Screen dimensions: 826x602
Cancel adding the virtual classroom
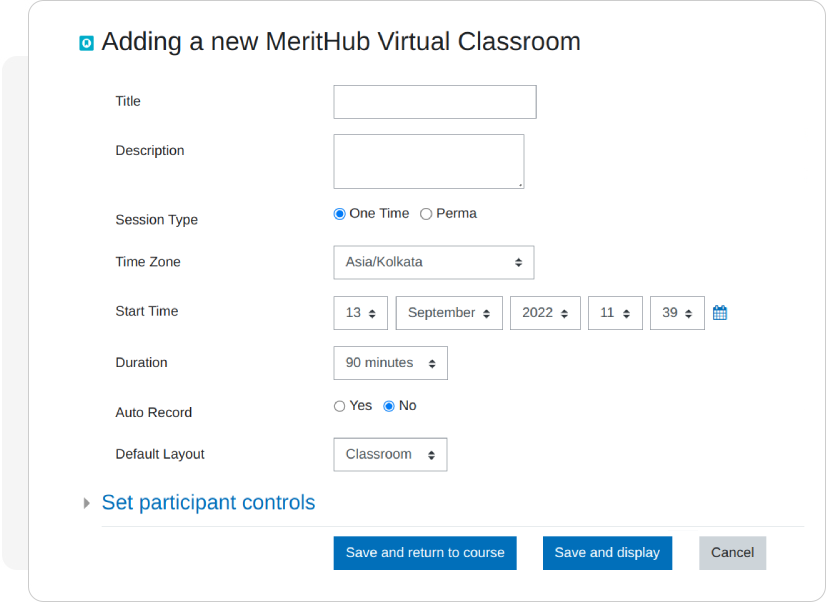(732, 553)
